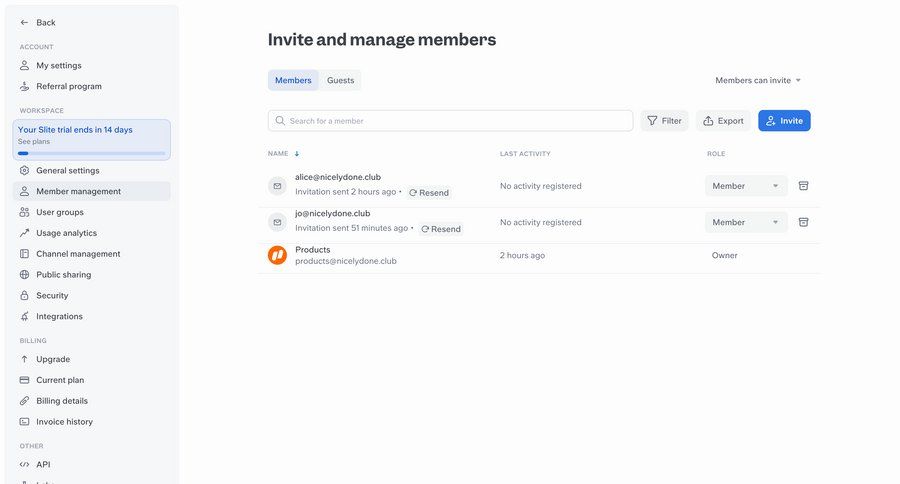The image size is (900, 484).
Task: Go back using the Back arrow
Action: point(38,22)
